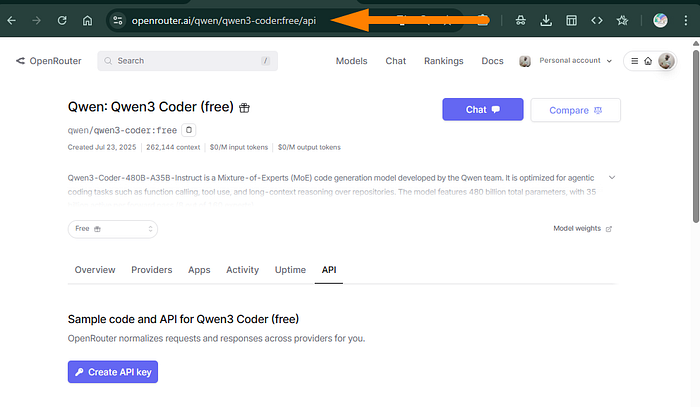The width and height of the screenshot is (700, 407).
Task: Click the gift icon beside model title
Action: pyautogui.click(x=244, y=108)
